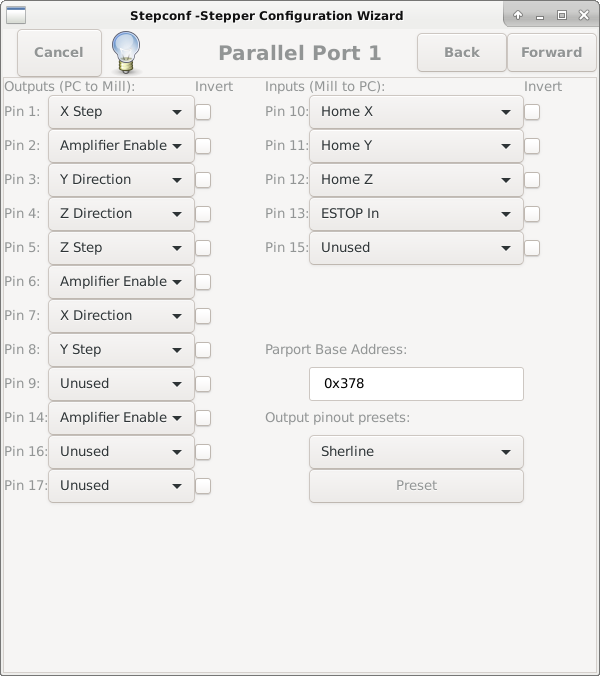Click the Parport Base Address field
The image size is (600, 676).
tap(416, 384)
